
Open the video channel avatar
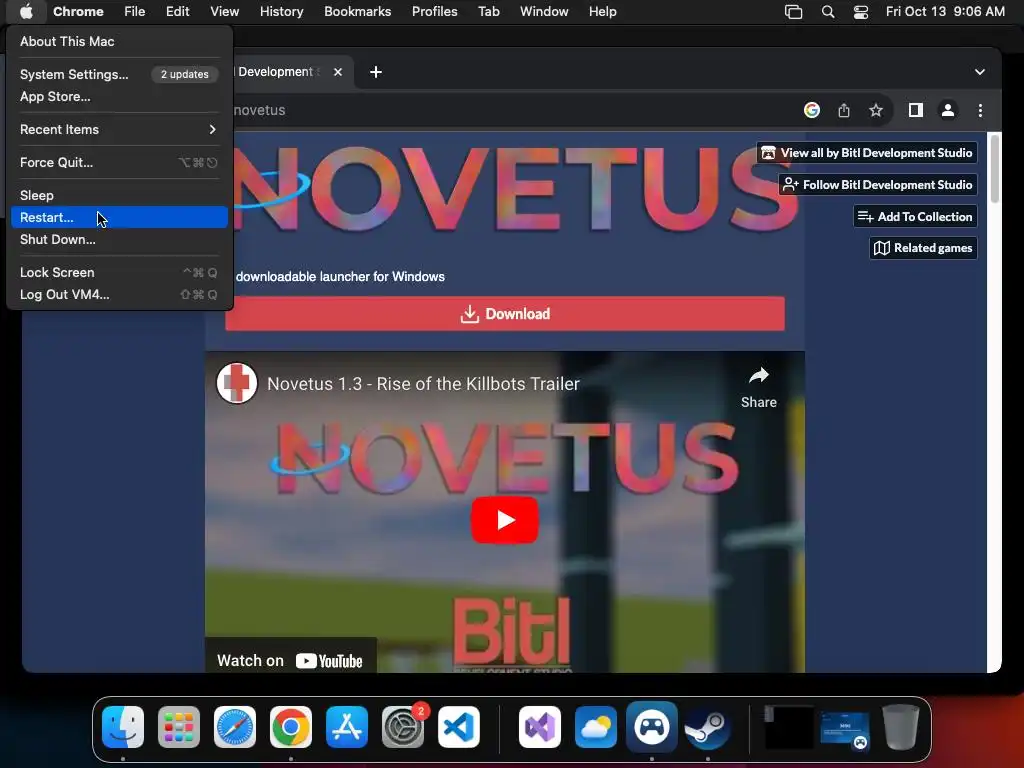coord(236,383)
